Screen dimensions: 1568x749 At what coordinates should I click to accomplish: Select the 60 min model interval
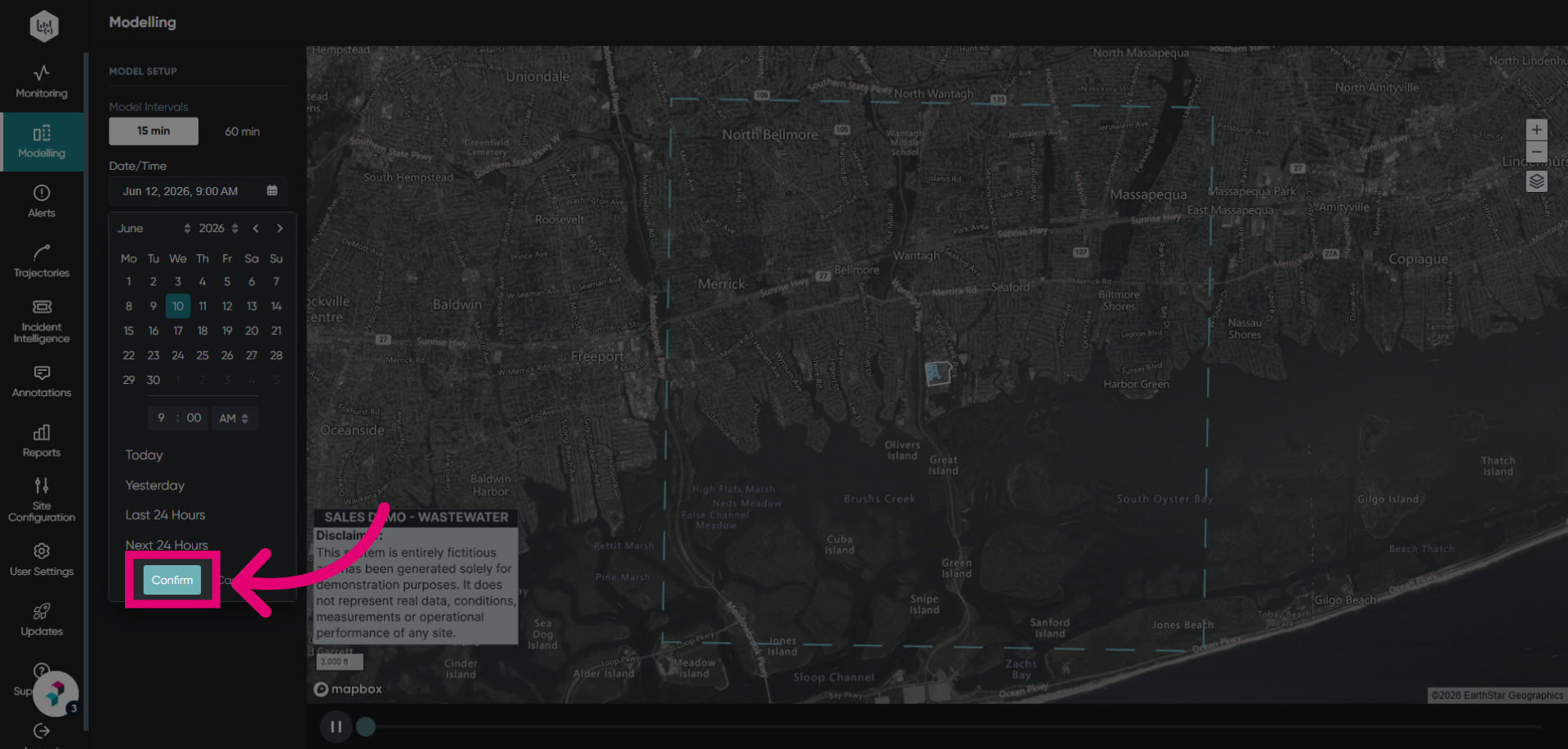click(243, 131)
